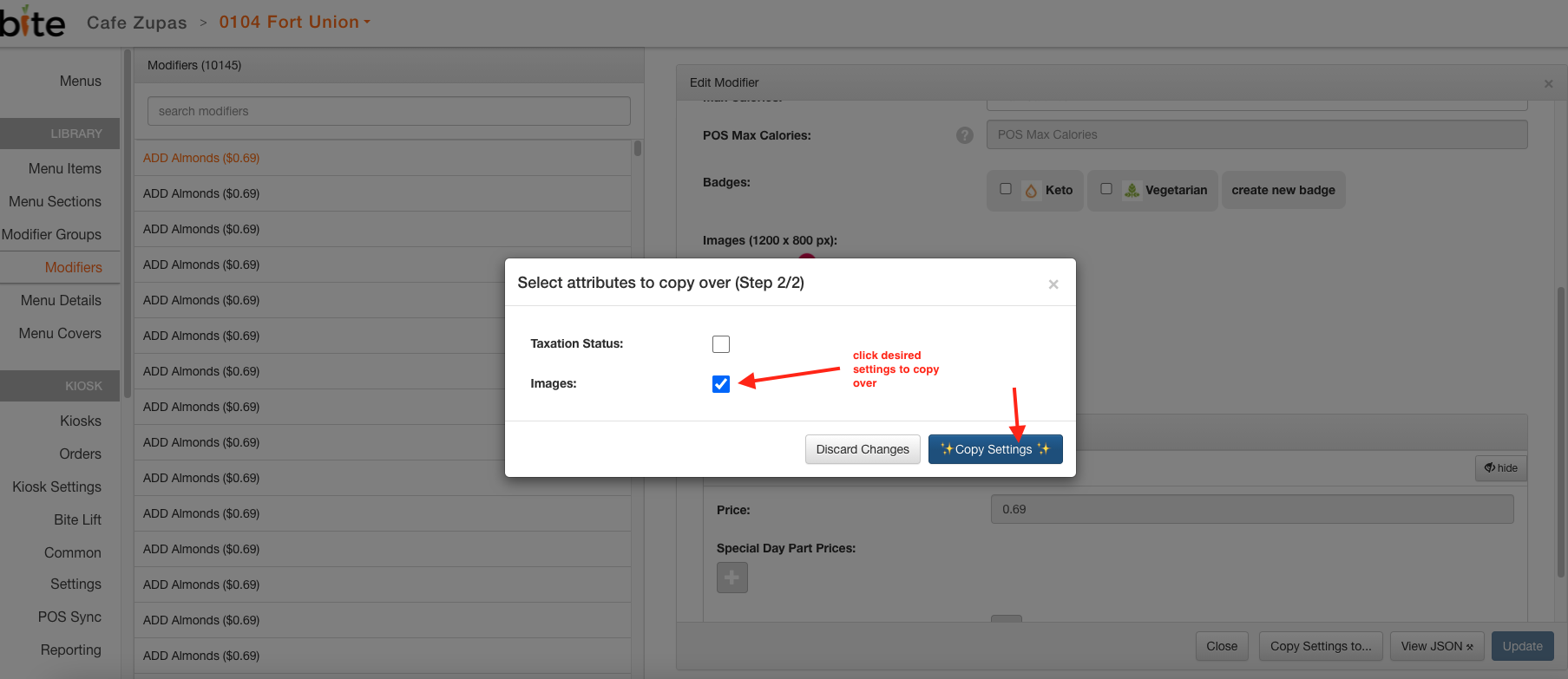This screenshot has height=679, width=1568.
Task: Toggle the Vegetarian badge checkbox
Action: 1106,189
